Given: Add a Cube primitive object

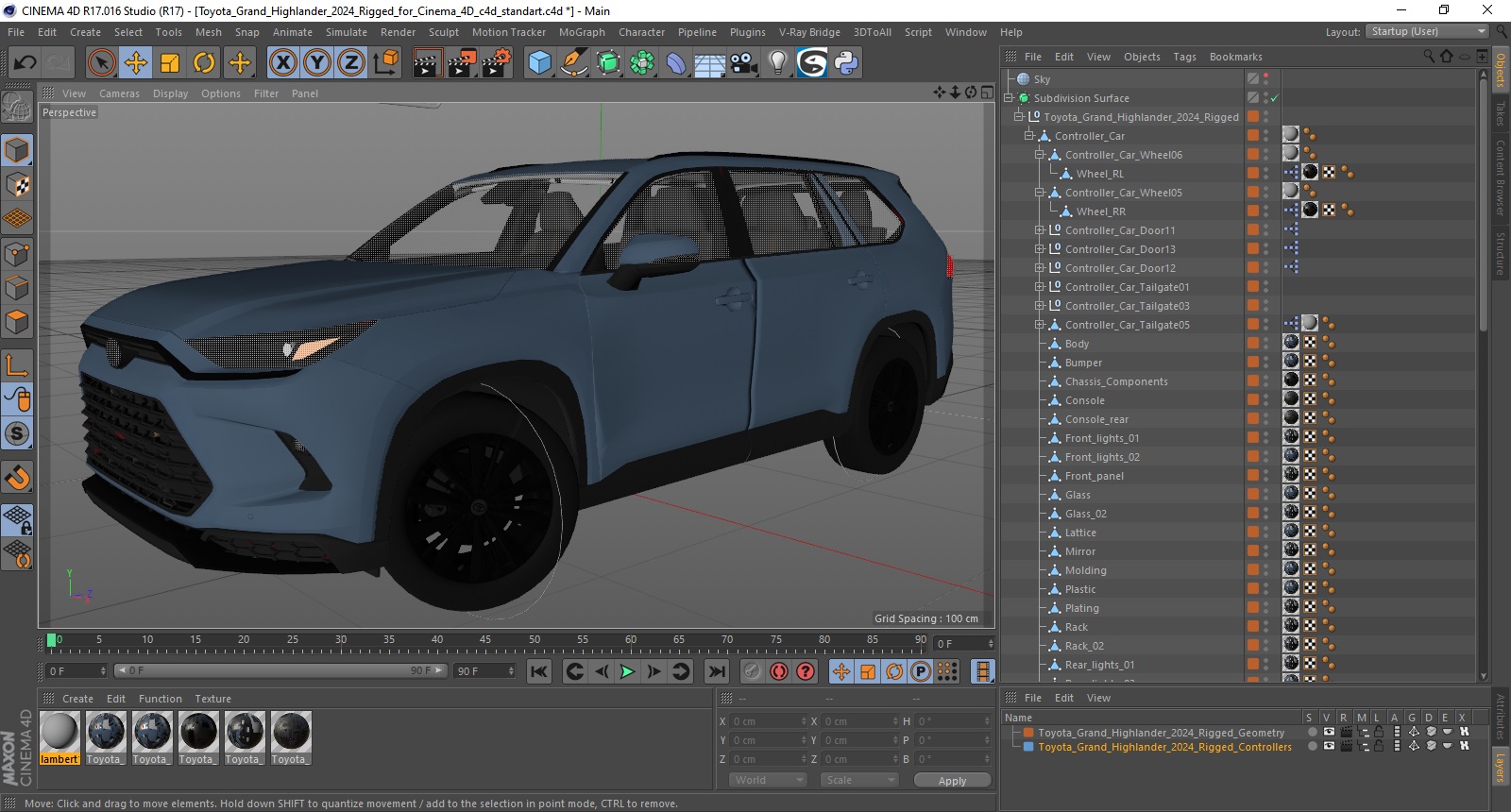Looking at the screenshot, I should point(539,63).
